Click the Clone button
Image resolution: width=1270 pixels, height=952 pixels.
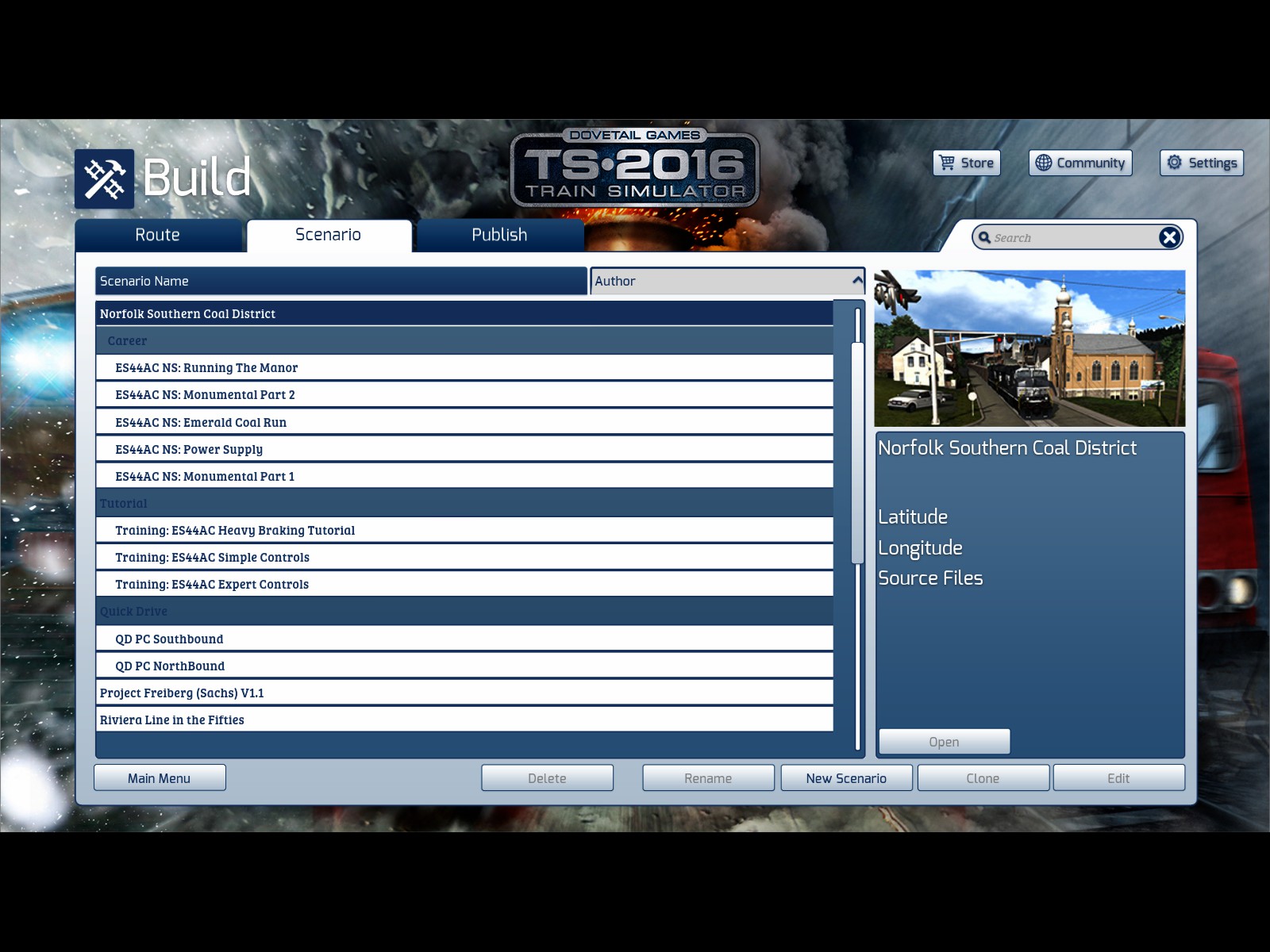pyautogui.click(x=983, y=778)
